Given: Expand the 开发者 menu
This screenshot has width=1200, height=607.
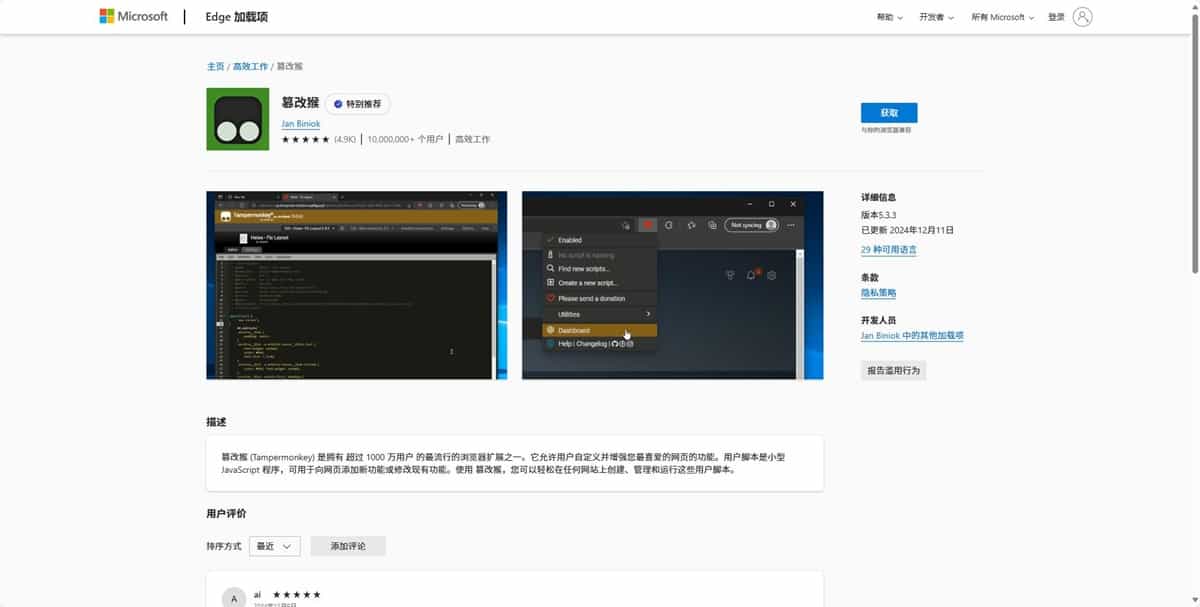Looking at the screenshot, I should tap(936, 17).
